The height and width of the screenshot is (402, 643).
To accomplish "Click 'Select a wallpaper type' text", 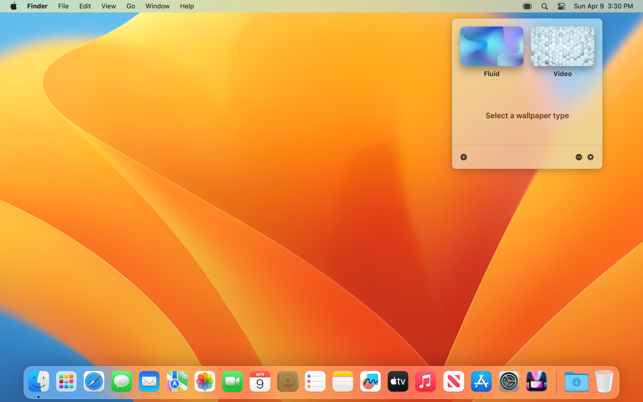I will pos(527,116).
